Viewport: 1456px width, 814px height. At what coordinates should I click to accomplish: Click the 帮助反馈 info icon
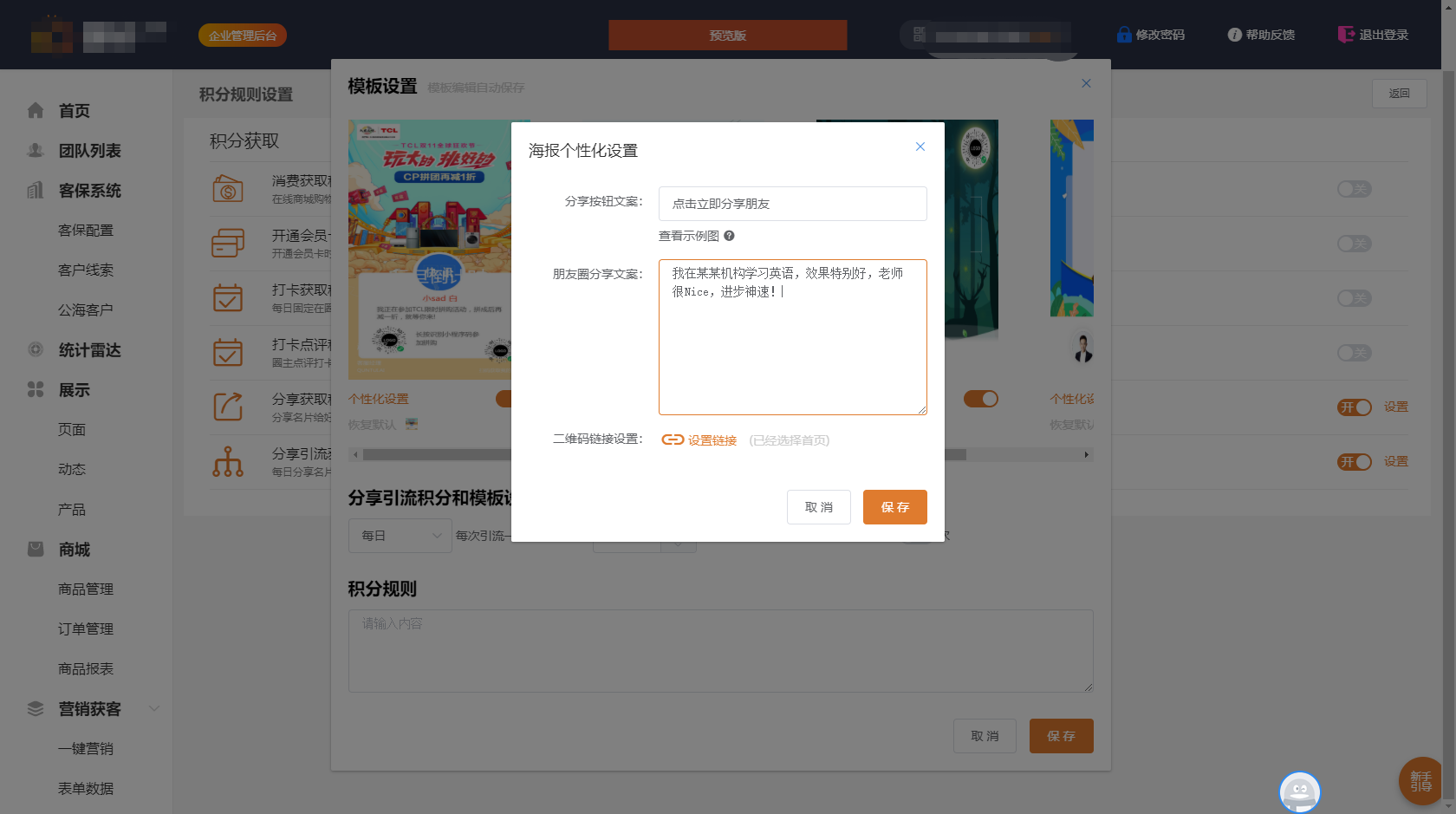1234,35
